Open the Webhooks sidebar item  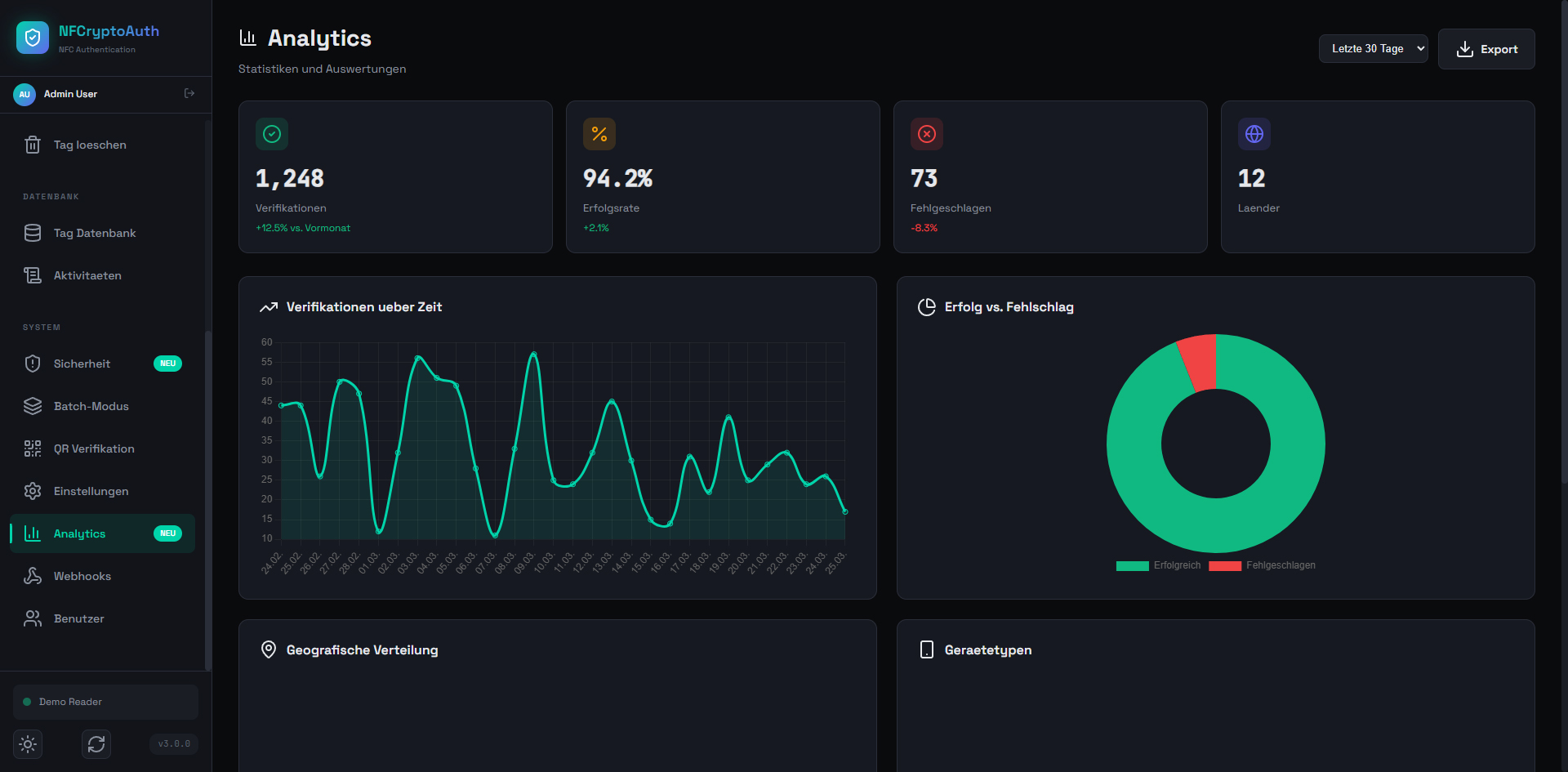tap(82, 577)
